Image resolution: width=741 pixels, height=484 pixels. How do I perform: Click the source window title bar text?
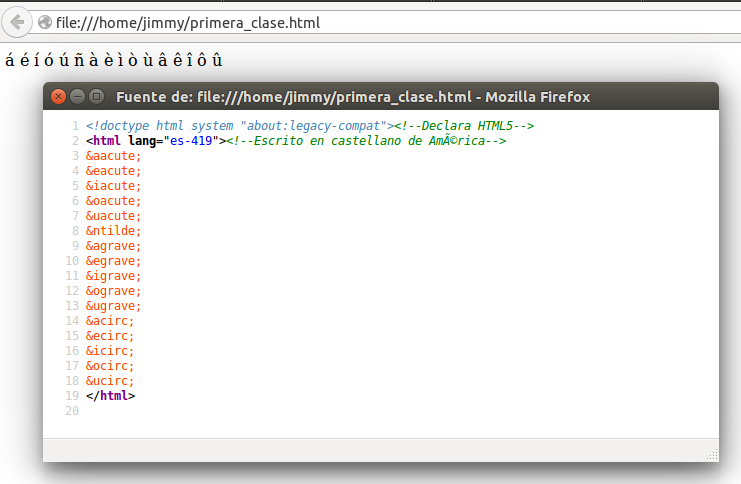pyautogui.click(x=352, y=97)
